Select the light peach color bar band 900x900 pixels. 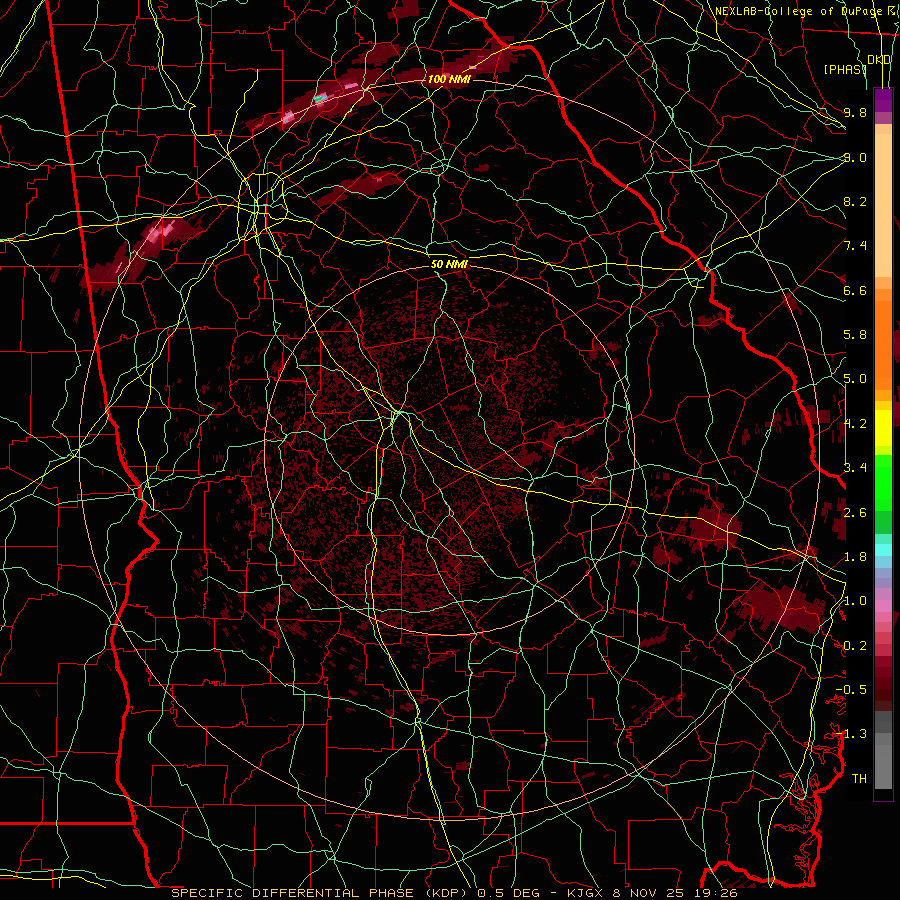click(x=883, y=205)
